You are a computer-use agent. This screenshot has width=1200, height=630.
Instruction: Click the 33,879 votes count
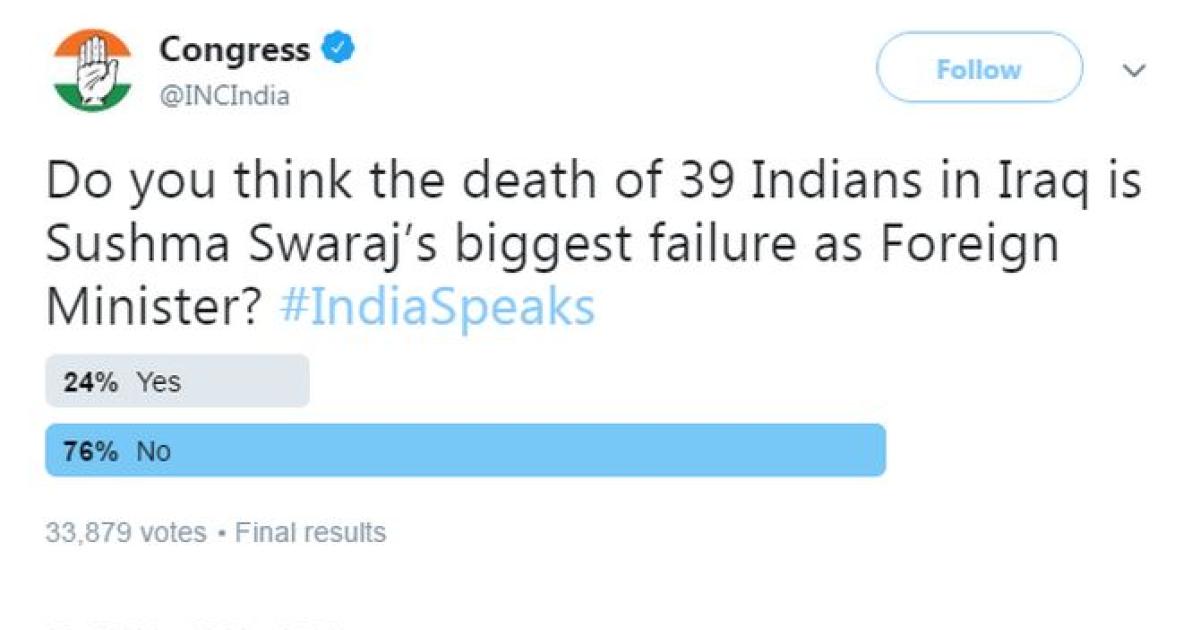(x=126, y=532)
